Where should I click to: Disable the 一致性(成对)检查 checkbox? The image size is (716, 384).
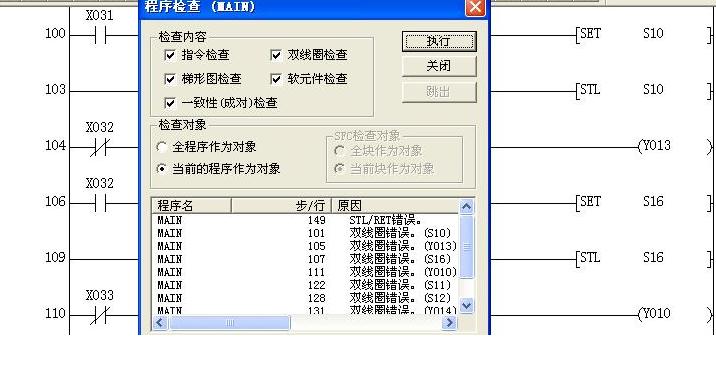[x=170, y=103]
